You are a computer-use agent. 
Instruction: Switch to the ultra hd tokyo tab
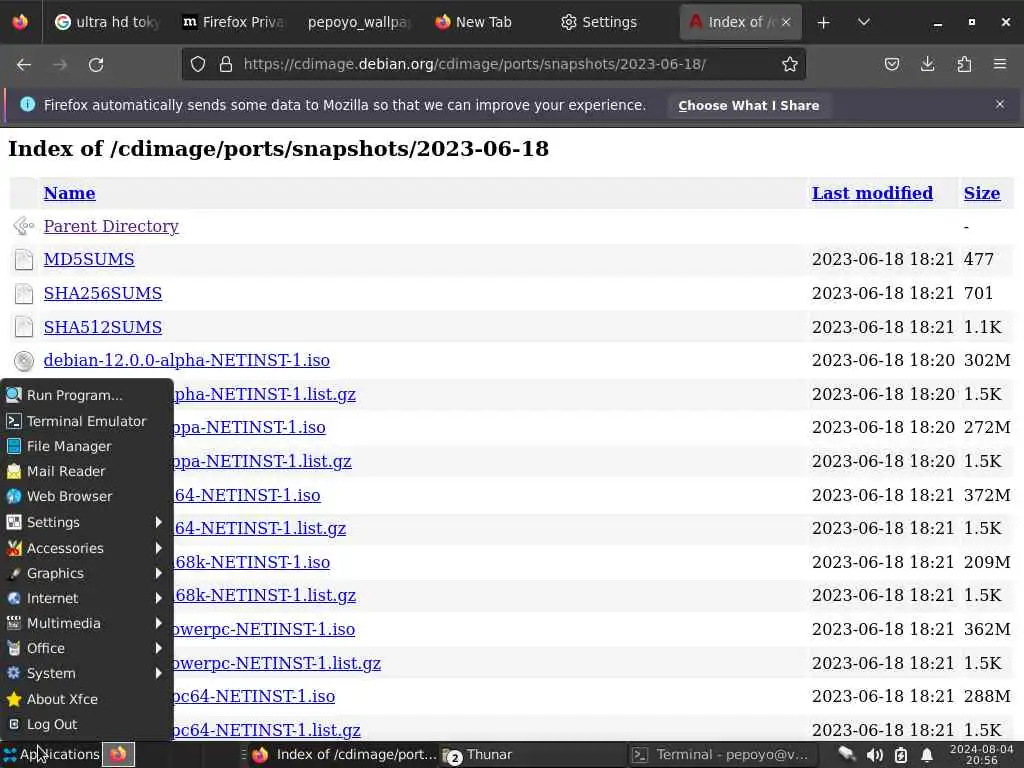[x=108, y=22]
